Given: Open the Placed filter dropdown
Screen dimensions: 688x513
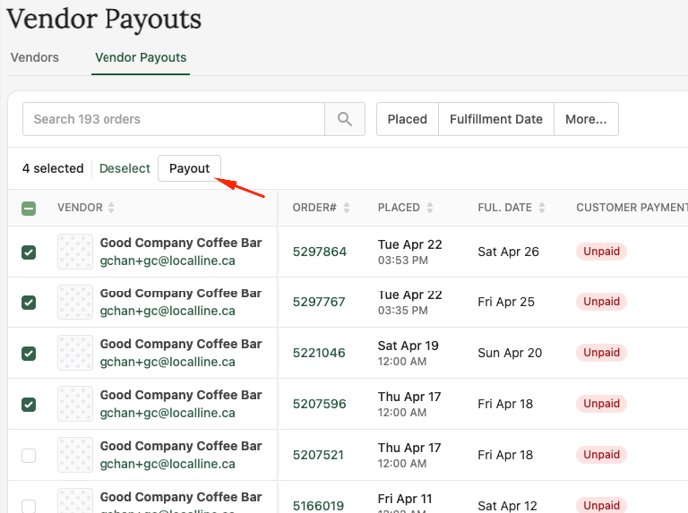Looking at the screenshot, I should (x=407, y=119).
